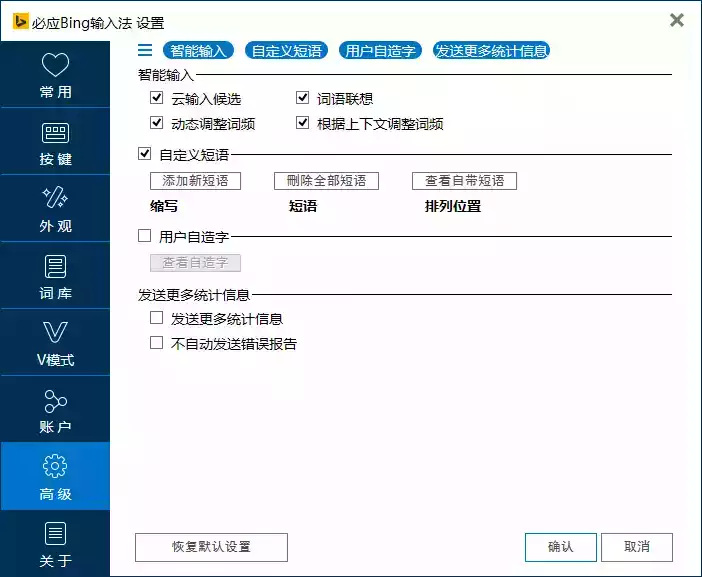Click the hamburger menu icon
The width and height of the screenshot is (702, 577).
click(145, 50)
